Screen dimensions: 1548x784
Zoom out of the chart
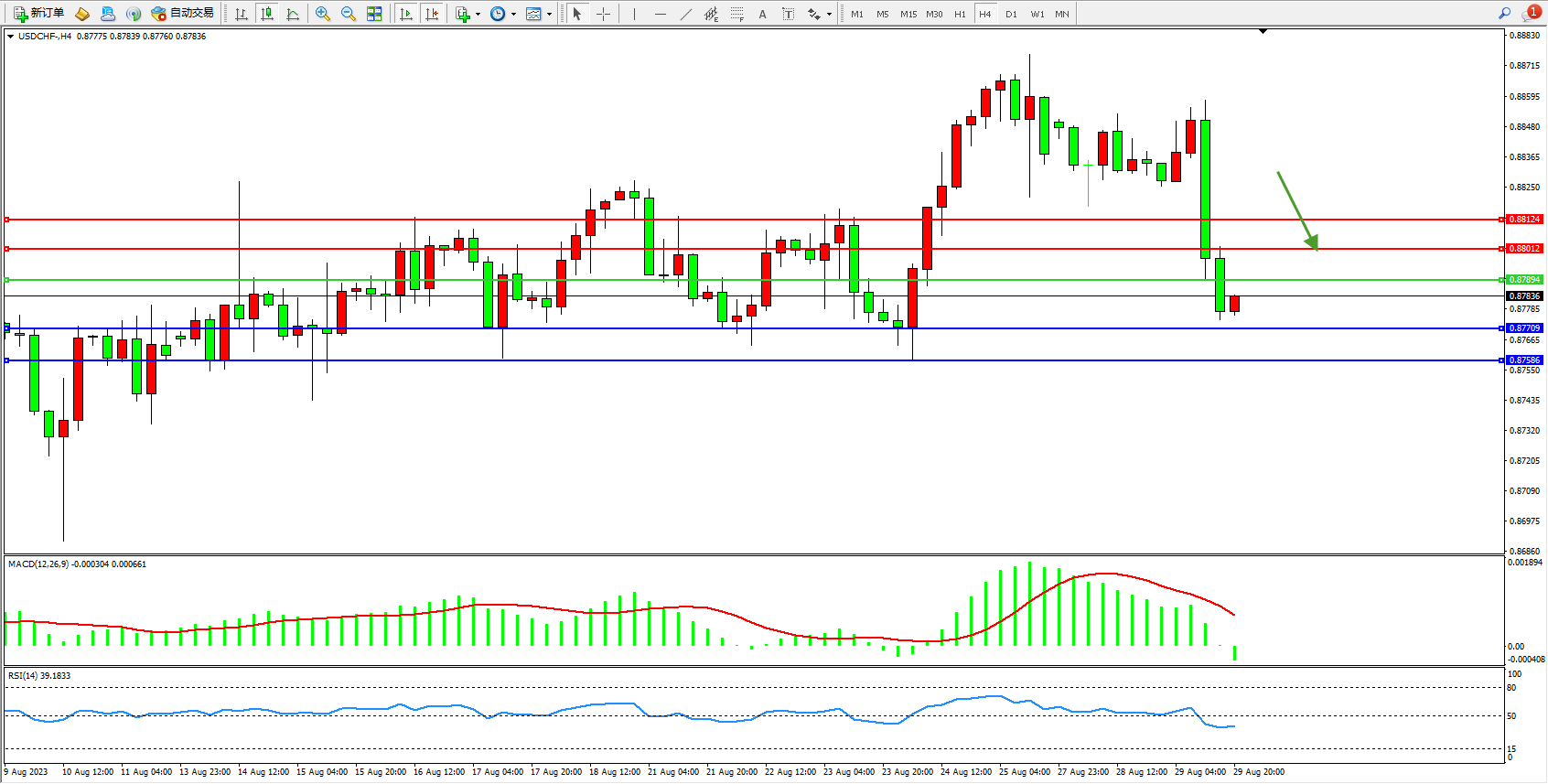point(349,14)
